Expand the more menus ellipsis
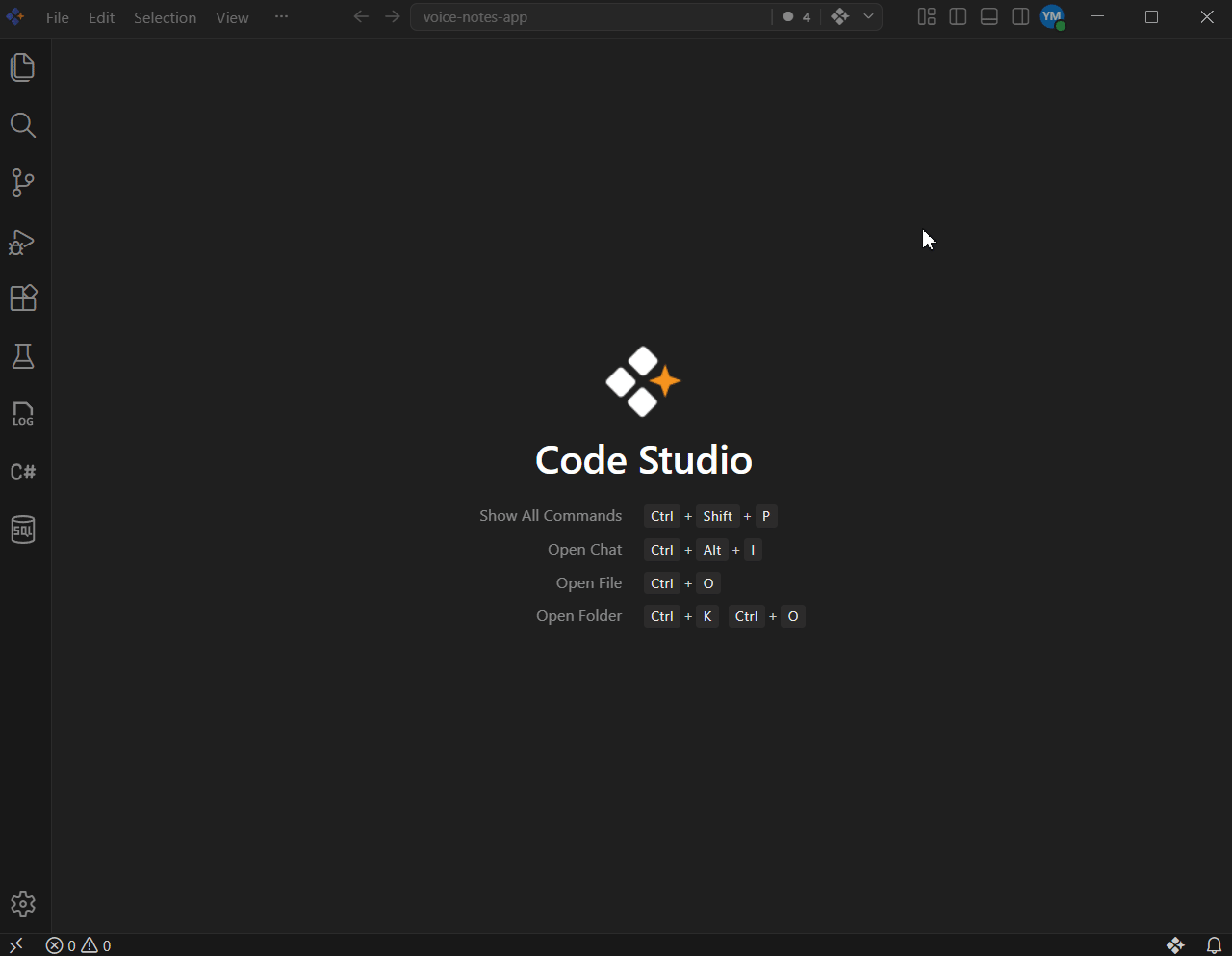Viewport: 1232px width, 956px height. (281, 16)
